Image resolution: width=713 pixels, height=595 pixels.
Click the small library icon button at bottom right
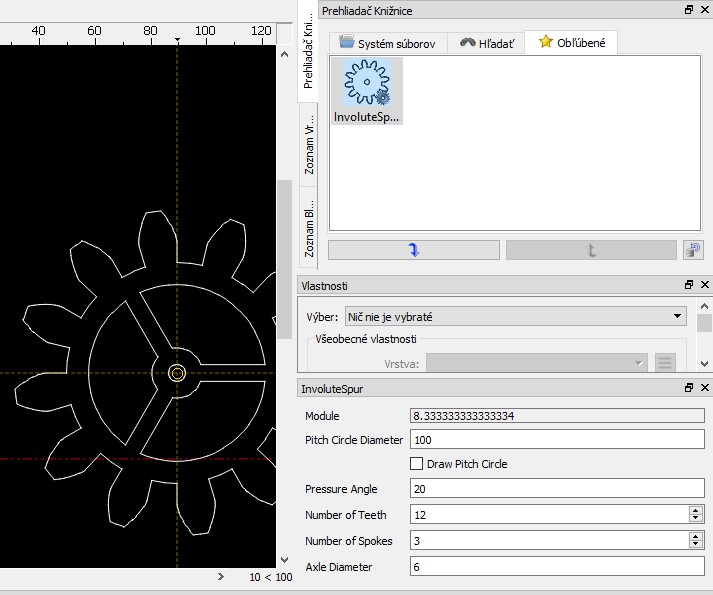click(694, 250)
